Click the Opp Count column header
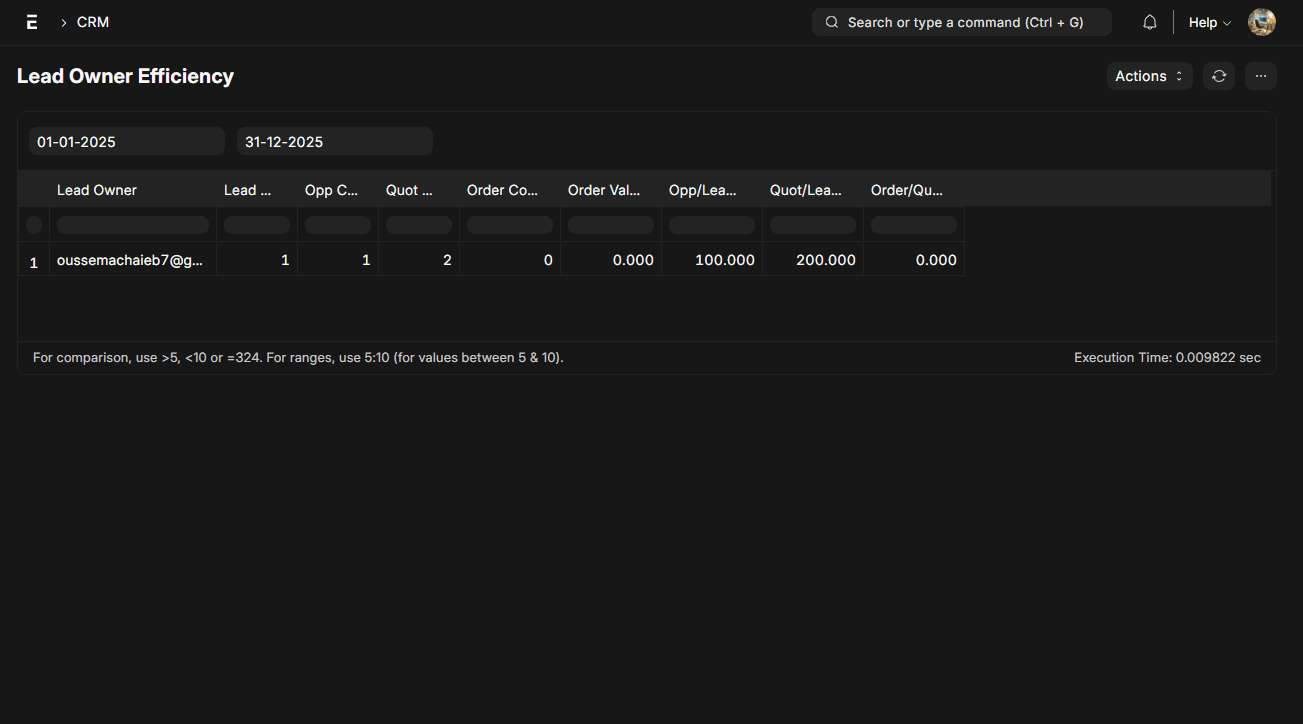The height and width of the screenshot is (724, 1303). 338,190
